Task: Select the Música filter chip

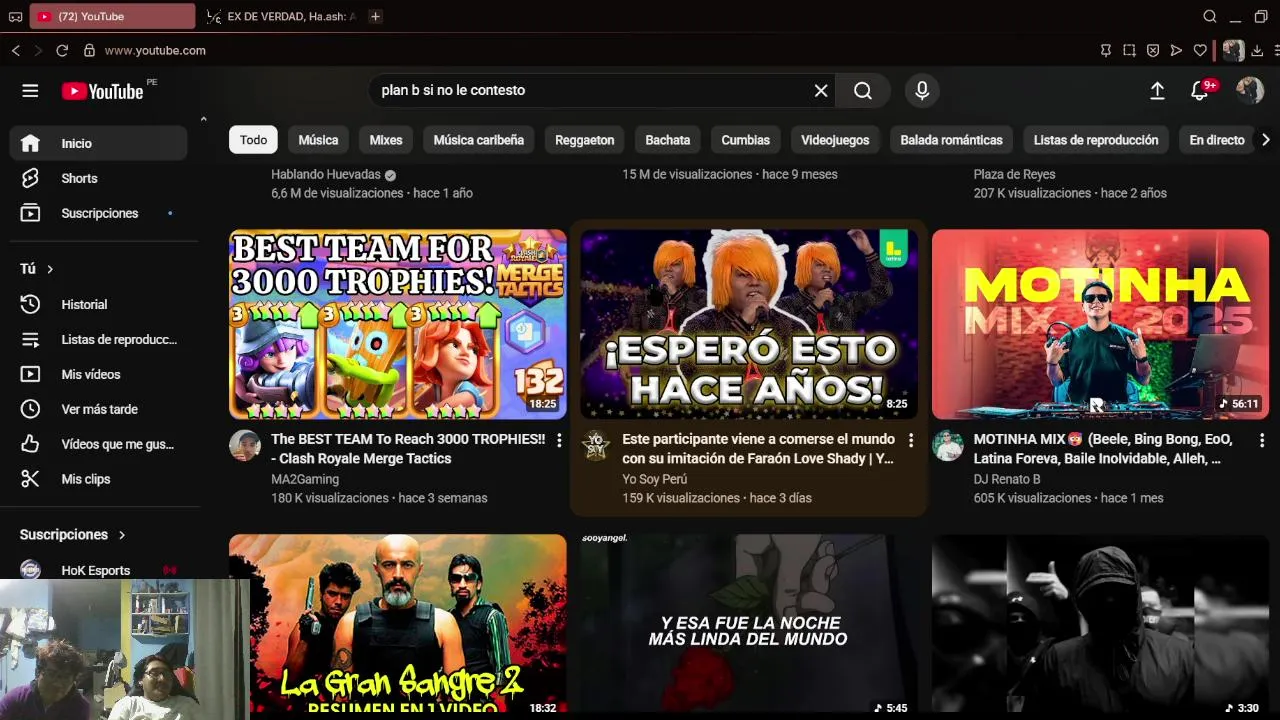Action: pyautogui.click(x=318, y=140)
